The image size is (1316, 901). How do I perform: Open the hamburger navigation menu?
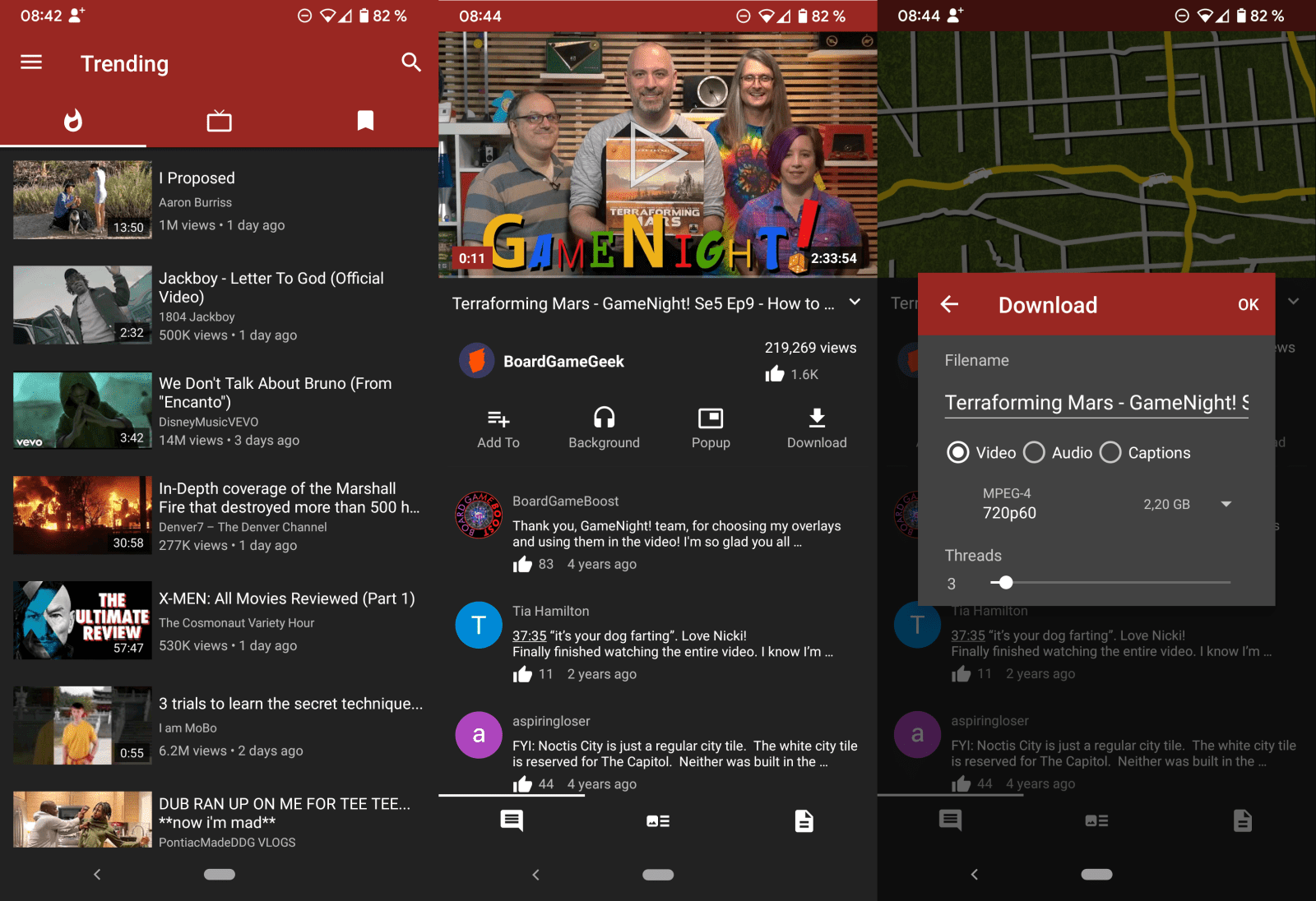31,62
